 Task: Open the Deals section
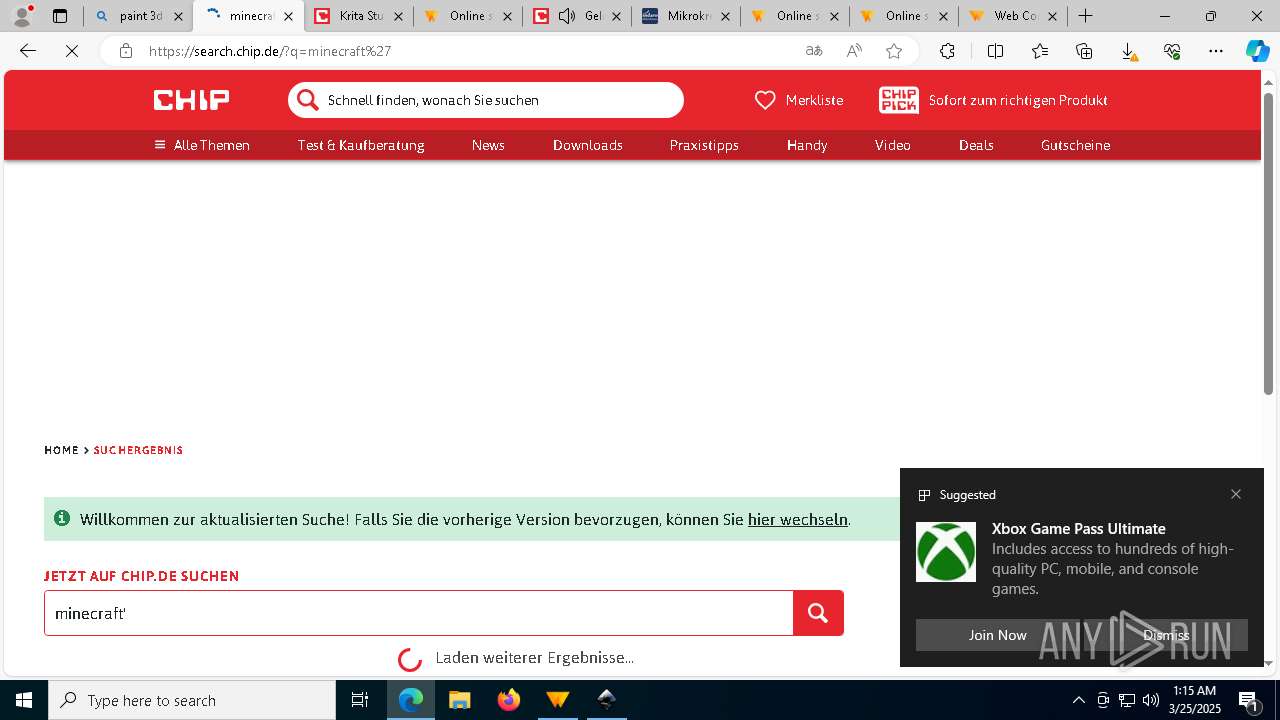976,145
